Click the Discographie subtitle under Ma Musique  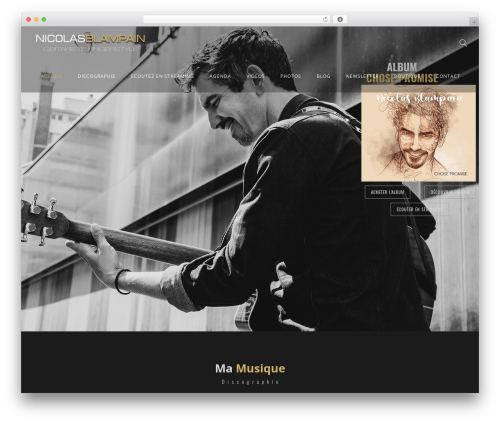pyautogui.click(x=250, y=382)
